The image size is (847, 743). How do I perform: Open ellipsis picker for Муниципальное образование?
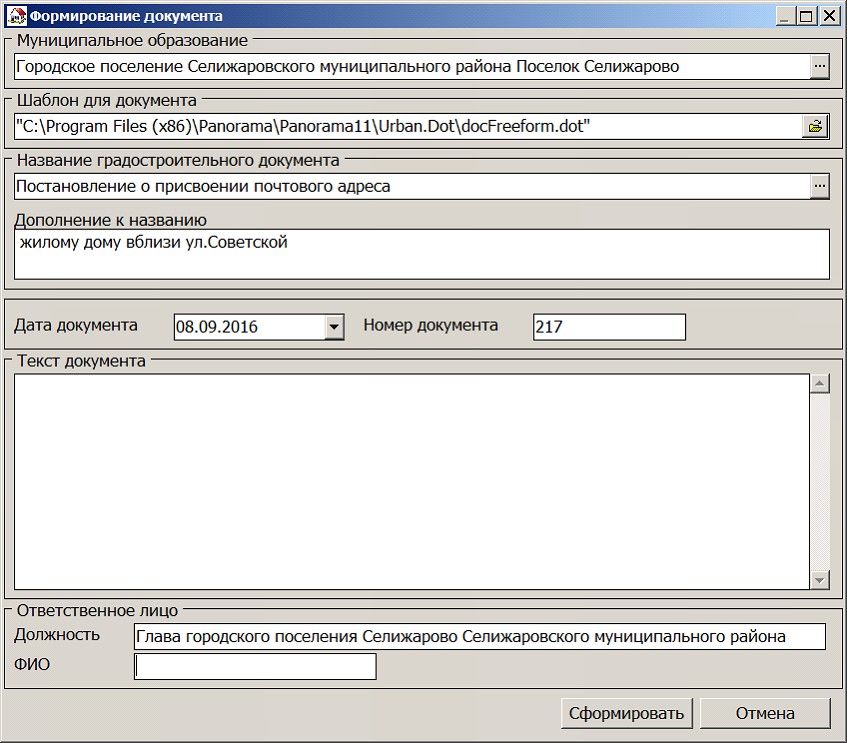(x=819, y=67)
